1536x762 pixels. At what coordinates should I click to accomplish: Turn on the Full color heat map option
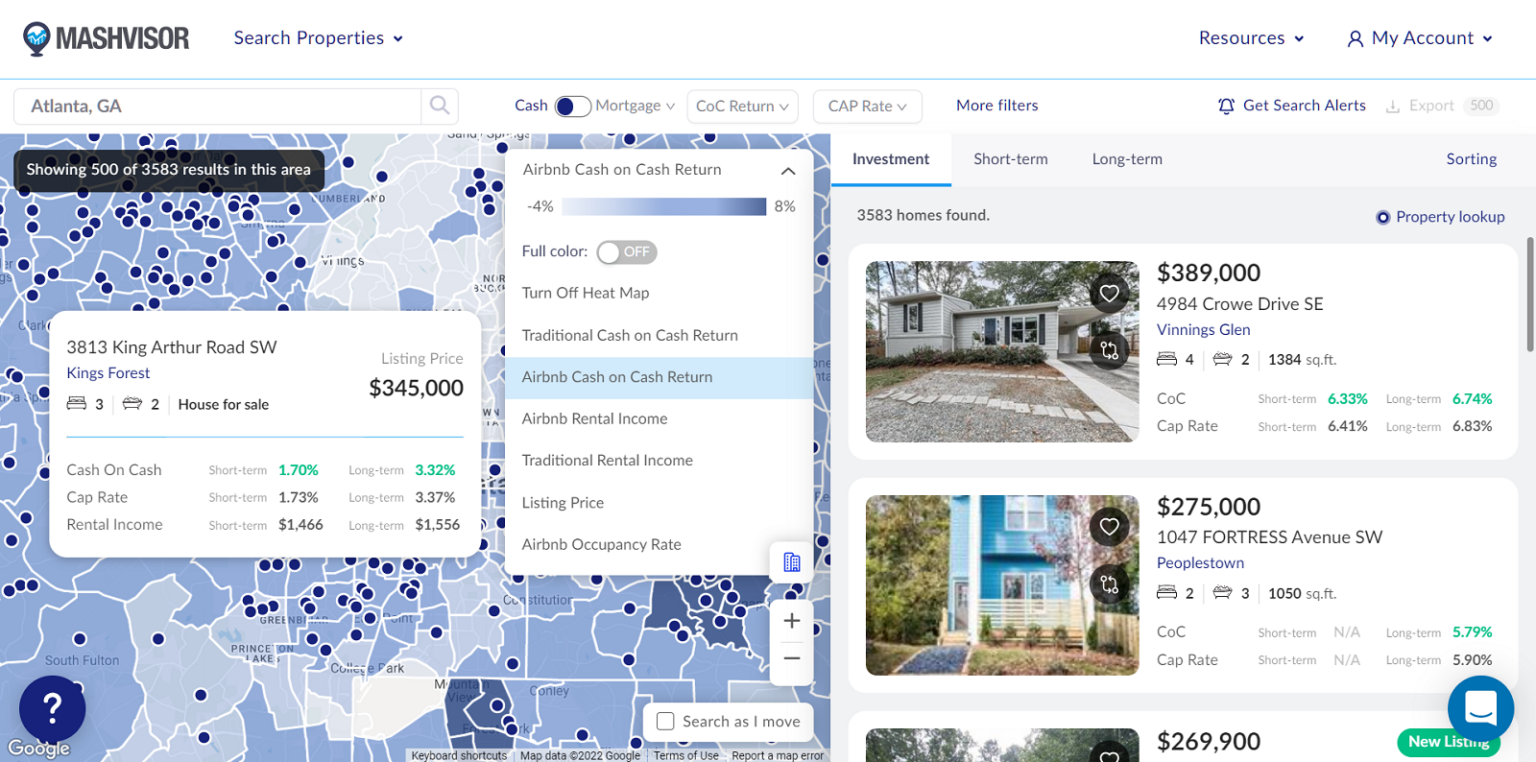pos(627,252)
